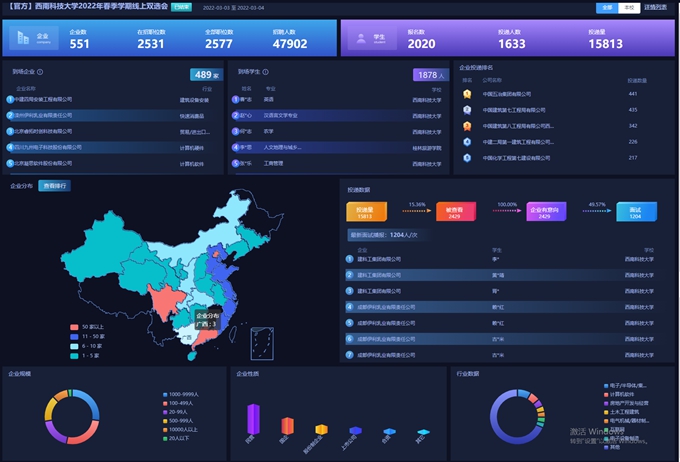Toggle 100-499人 legend in 企业规模 chart
This screenshot has height=462, width=680.
point(178,403)
